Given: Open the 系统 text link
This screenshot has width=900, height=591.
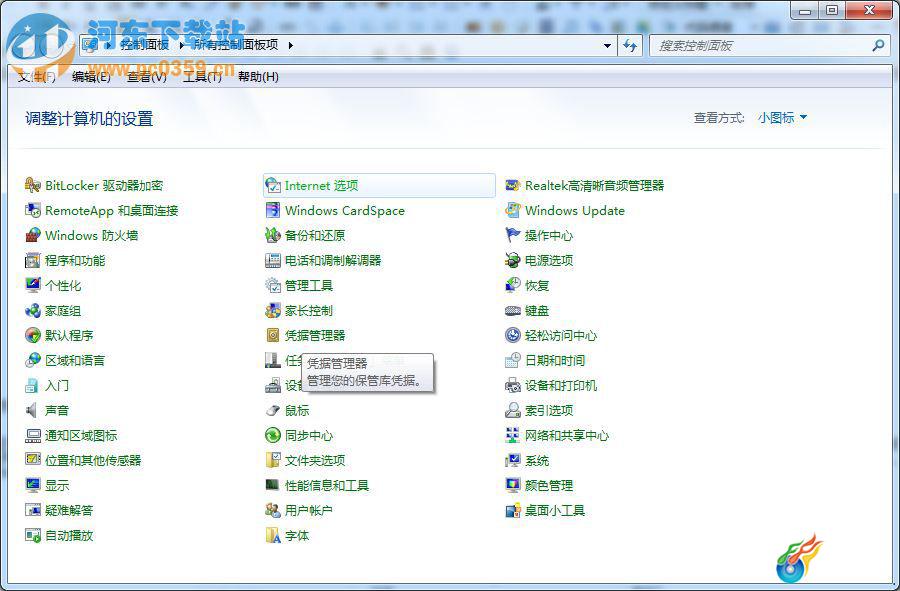Looking at the screenshot, I should 537,460.
